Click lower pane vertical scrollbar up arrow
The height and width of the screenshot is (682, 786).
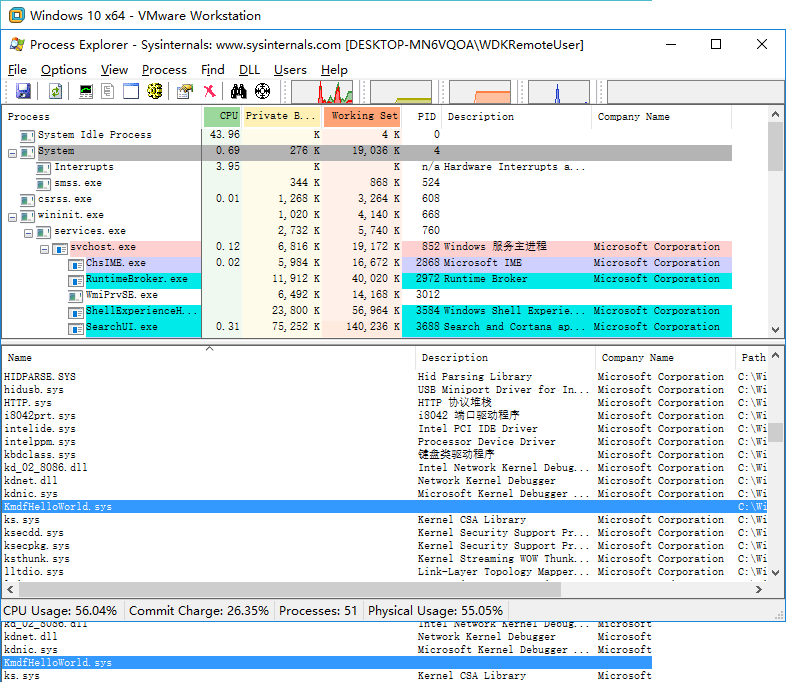tap(775, 355)
